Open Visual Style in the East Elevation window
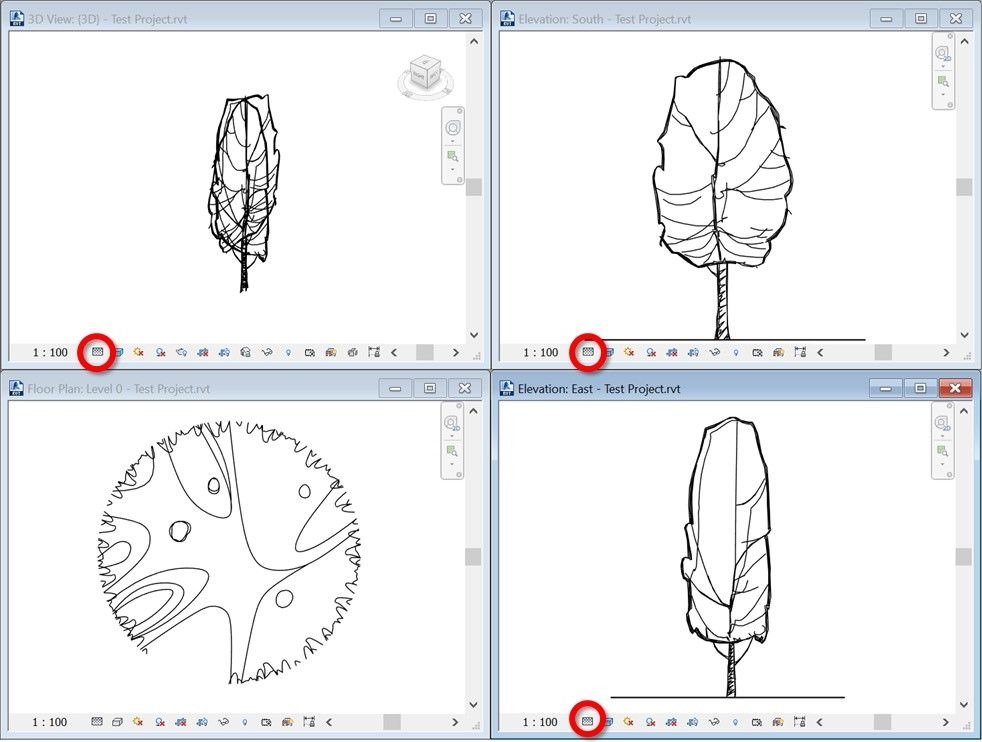This screenshot has height=742, width=982. [x=607, y=721]
